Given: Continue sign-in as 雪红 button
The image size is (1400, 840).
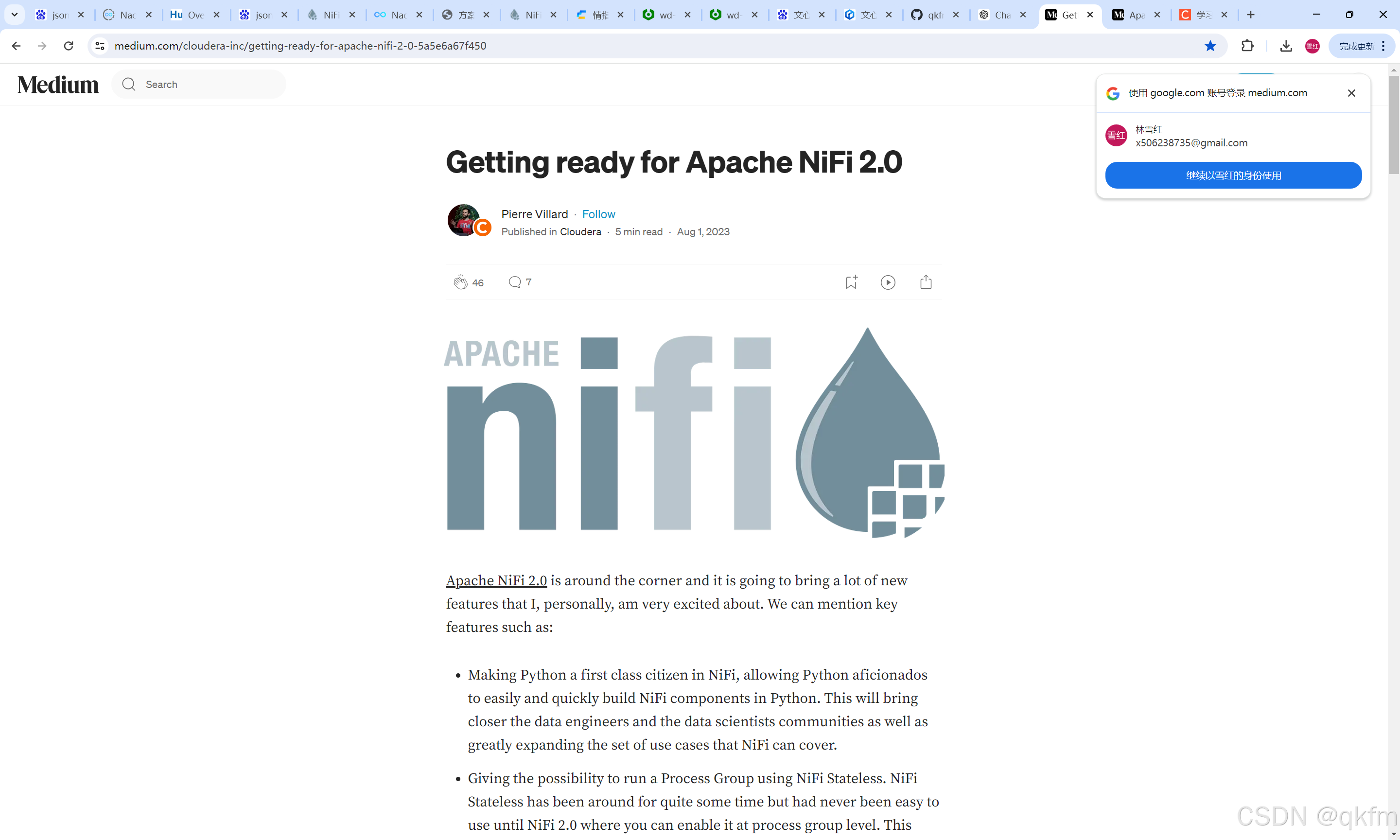Looking at the screenshot, I should click(1233, 175).
